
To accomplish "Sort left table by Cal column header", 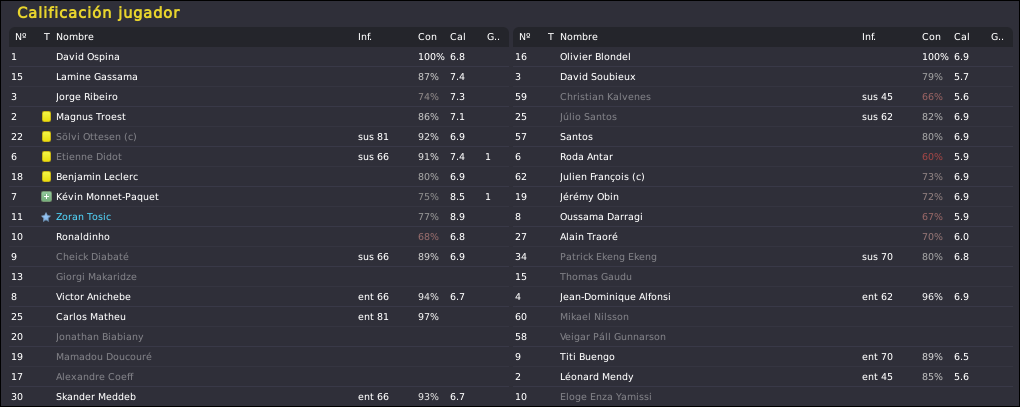I will (x=457, y=37).
